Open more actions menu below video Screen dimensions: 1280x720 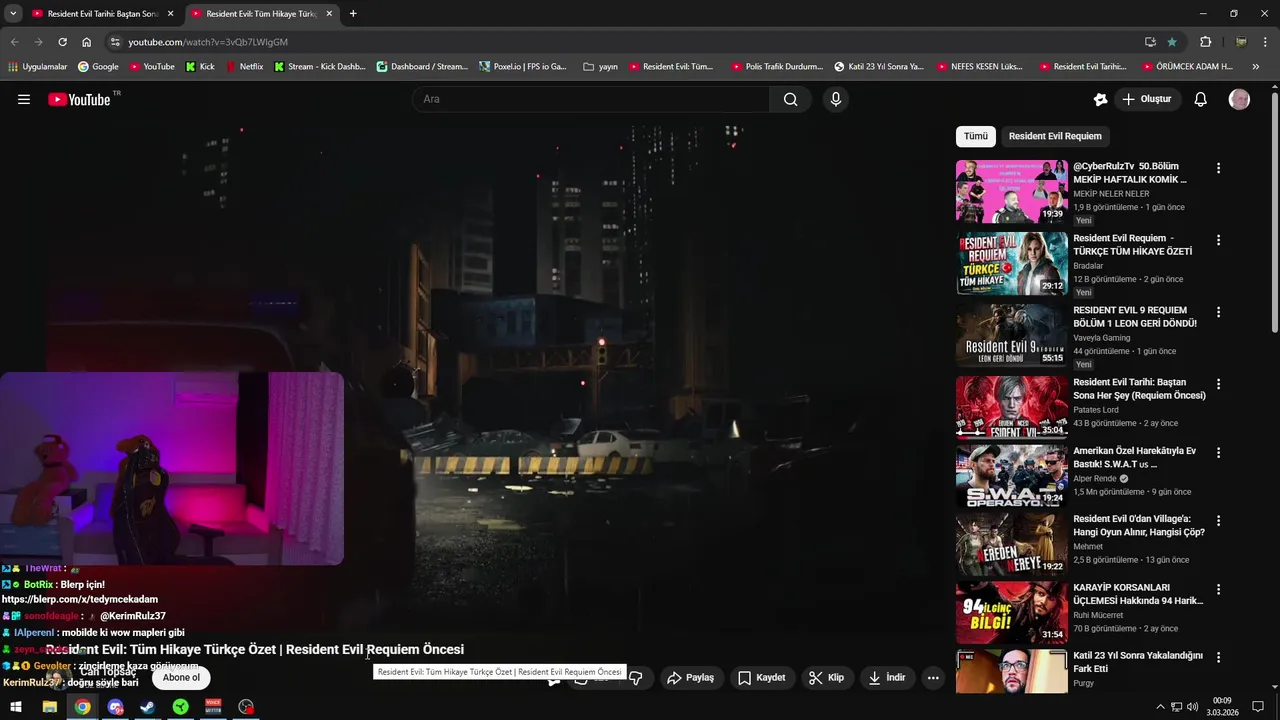click(x=933, y=678)
